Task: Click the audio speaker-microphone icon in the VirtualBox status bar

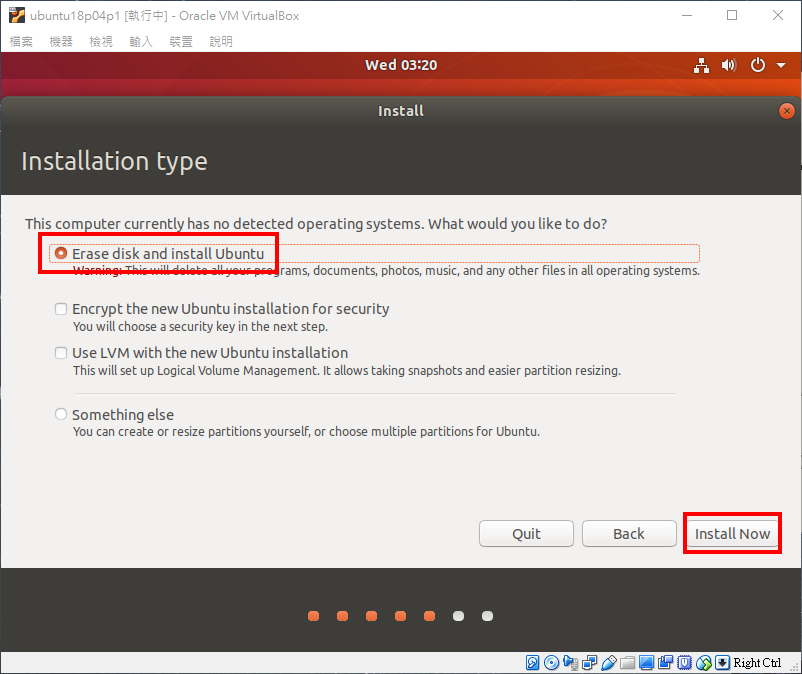Action: point(570,663)
